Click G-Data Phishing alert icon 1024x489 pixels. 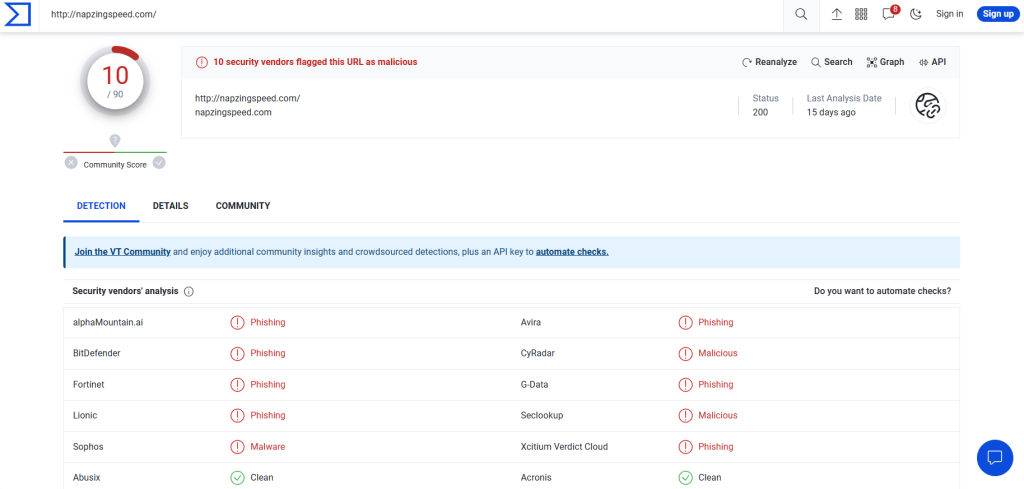(x=685, y=385)
